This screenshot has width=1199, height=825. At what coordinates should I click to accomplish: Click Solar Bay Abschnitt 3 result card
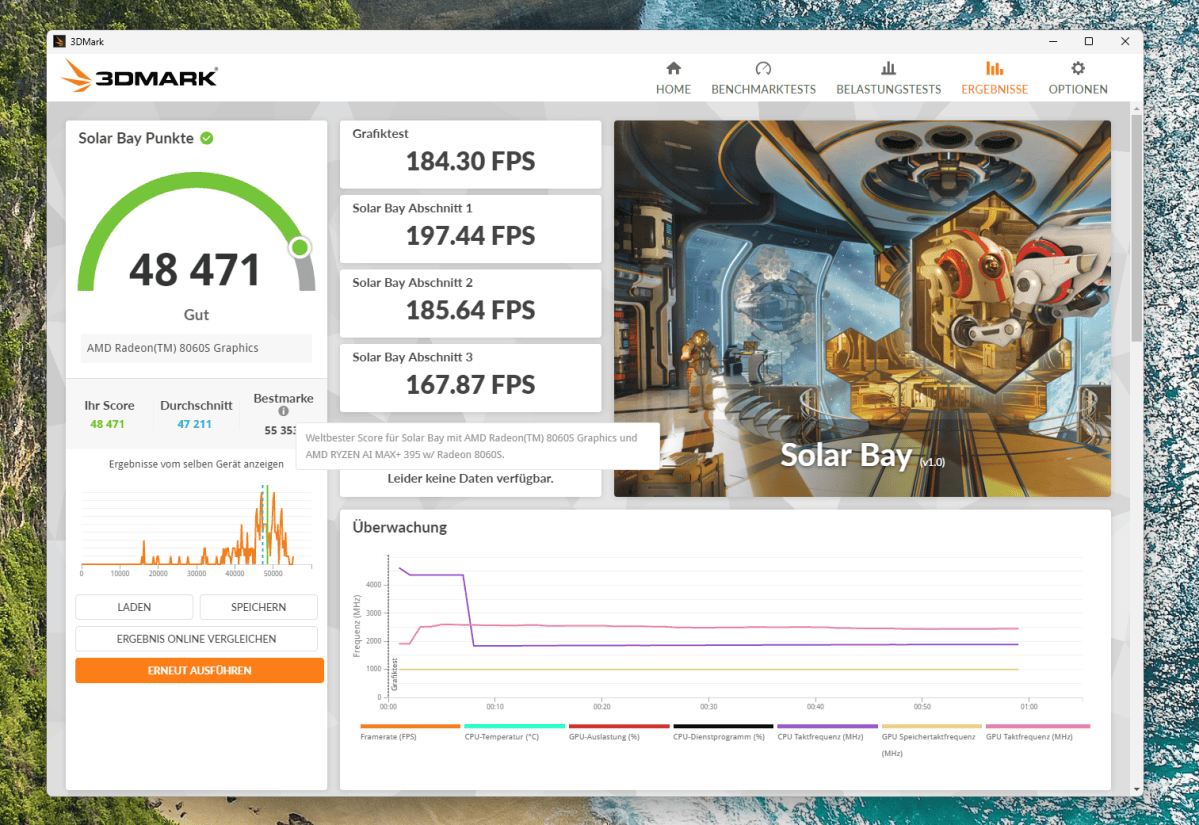pyautogui.click(x=470, y=378)
